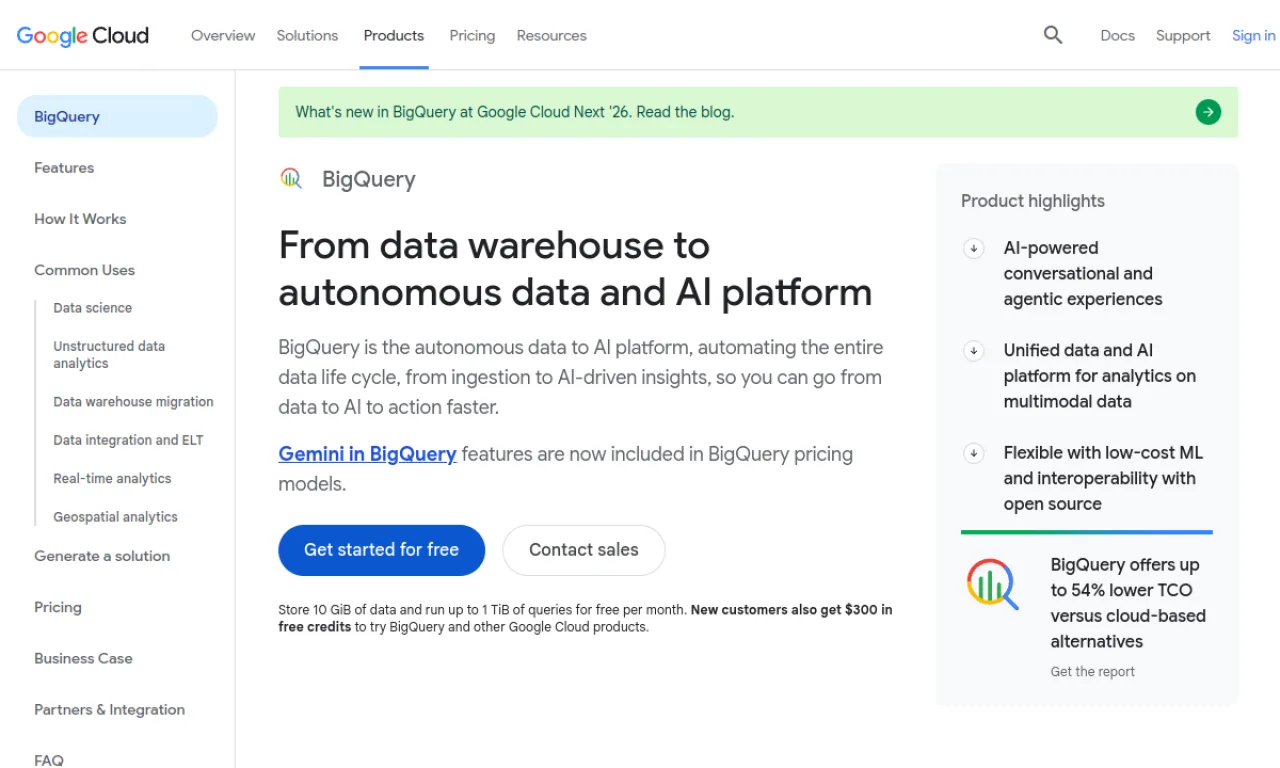The width and height of the screenshot is (1280, 768).
Task: Go to Common Uses section
Action: click(84, 270)
